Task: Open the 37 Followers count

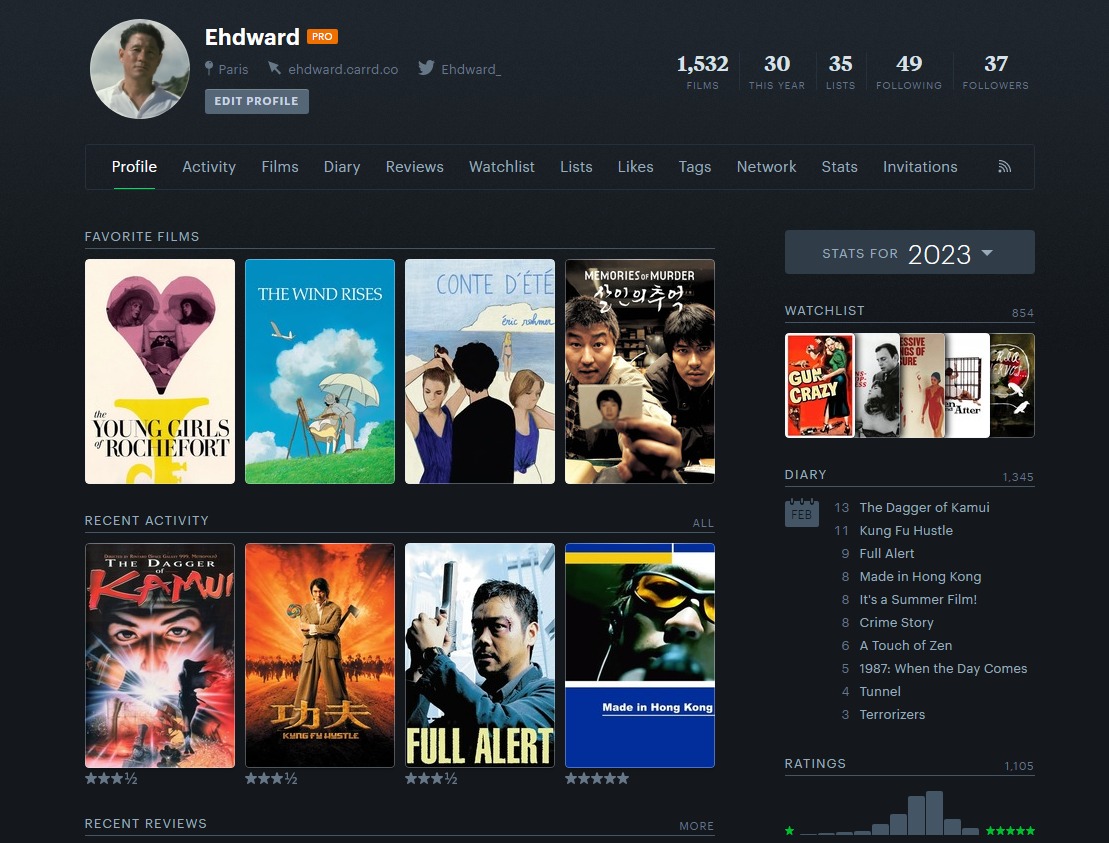Action: pos(995,71)
